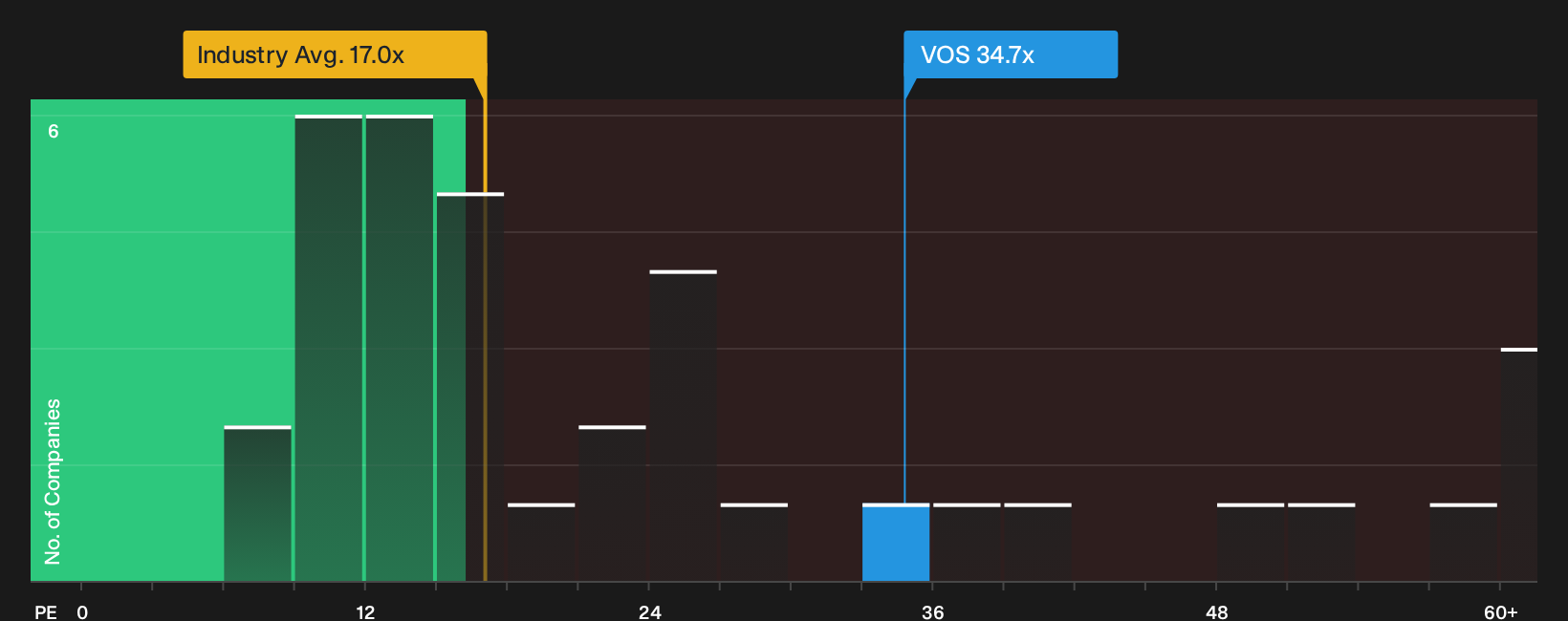Image resolution: width=1568 pixels, height=621 pixels.
Task: Select the blue VOS histogram bar
Action: tap(896, 543)
